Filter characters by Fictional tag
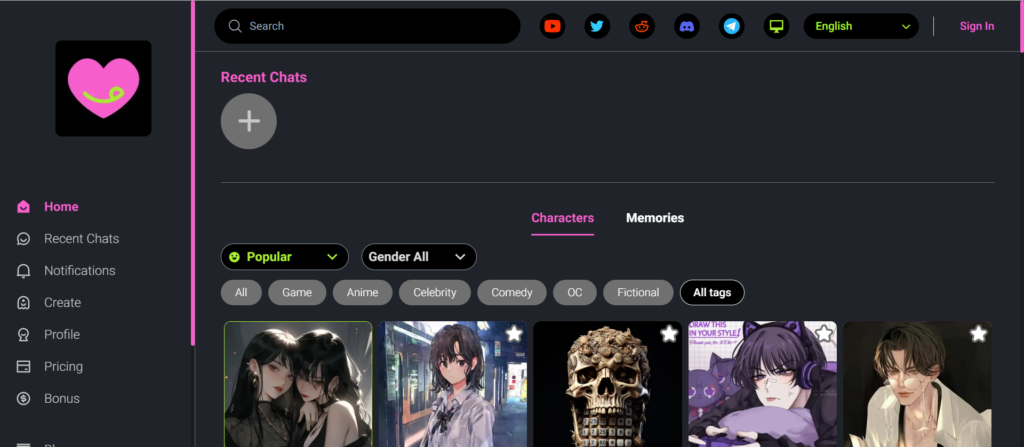Image resolution: width=1024 pixels, height=447 pixels. click(x=638, y=292)
